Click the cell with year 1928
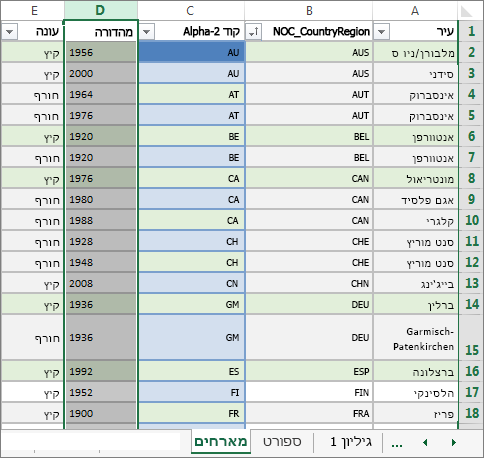484x458 pixels. pos(101,241)
